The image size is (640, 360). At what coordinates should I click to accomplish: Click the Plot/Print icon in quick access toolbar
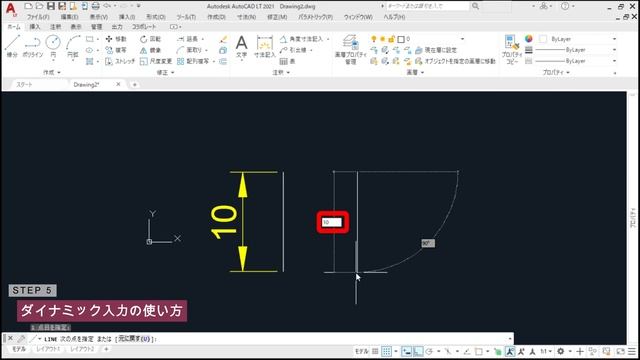(x=96, y=6)
